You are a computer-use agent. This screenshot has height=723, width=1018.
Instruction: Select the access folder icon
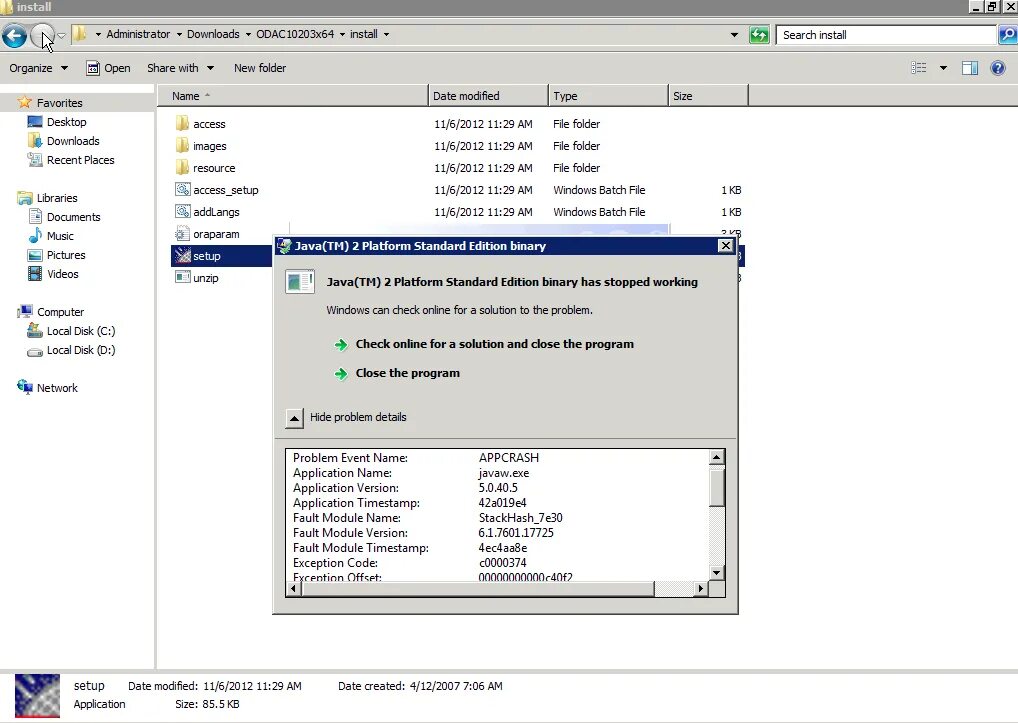coord(182,123)
